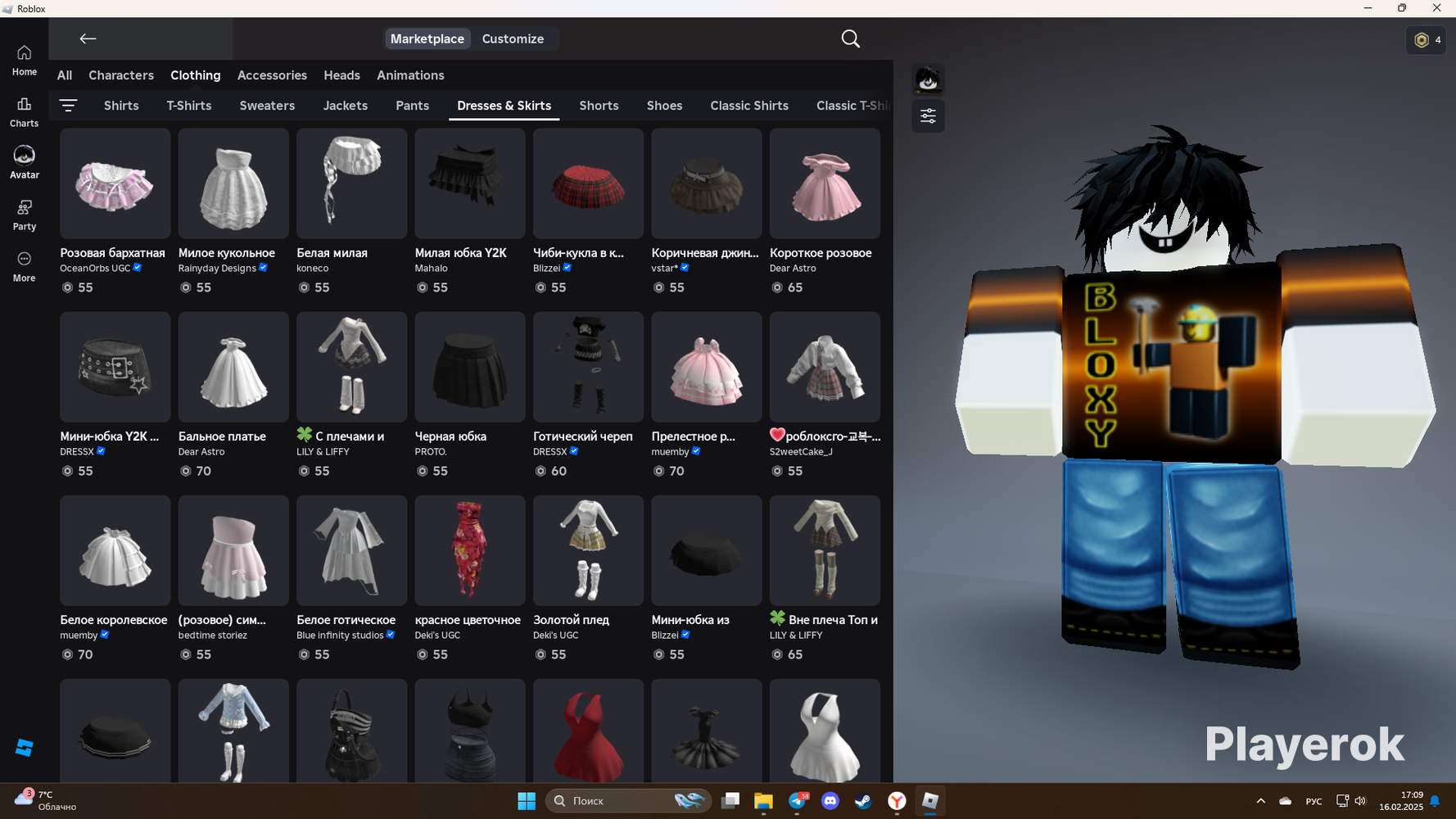Open the Pants subcategory

click(x=413, y=106)
